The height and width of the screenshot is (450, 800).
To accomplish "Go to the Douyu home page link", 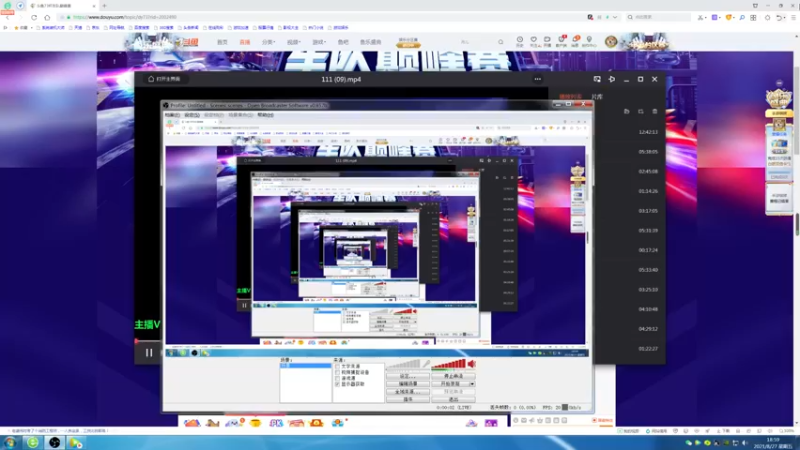I will pyautogui.click(x=222, y=42).
